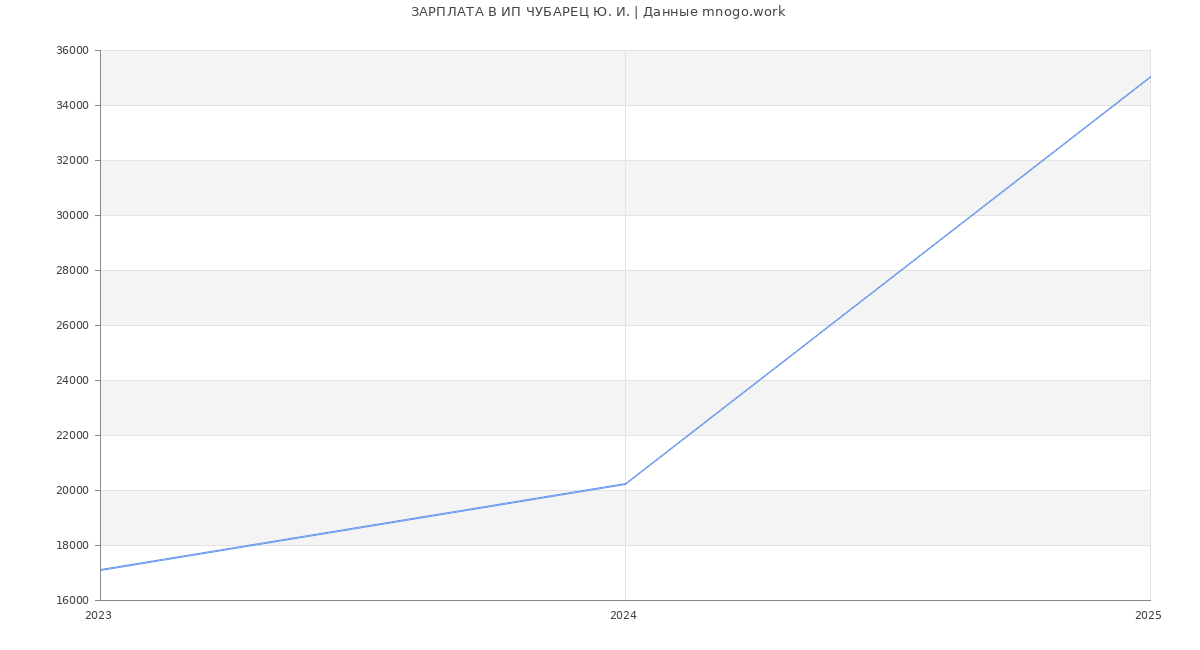Click the 36000 y-axis label
The image size is (1200, 650).
(72, 51)
